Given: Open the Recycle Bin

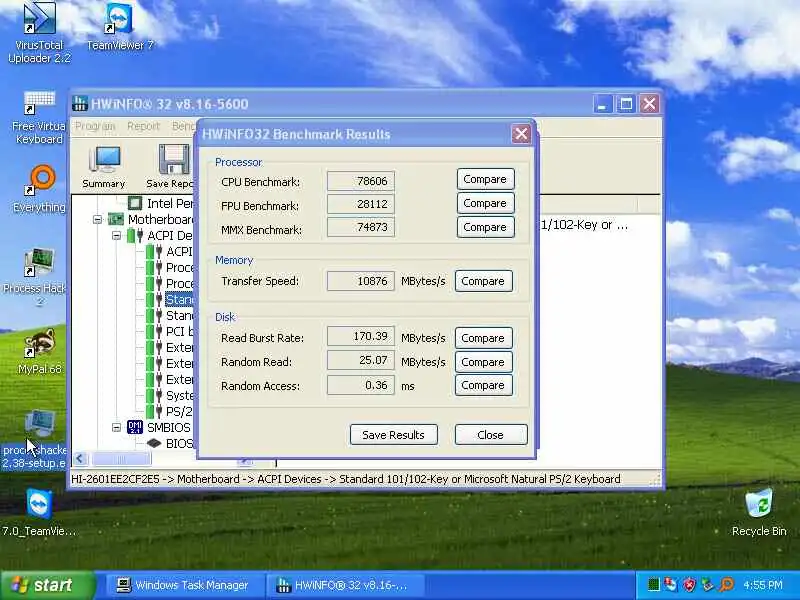Looking at the screenshot, I should pyautogui.click(x=759, y=513).
